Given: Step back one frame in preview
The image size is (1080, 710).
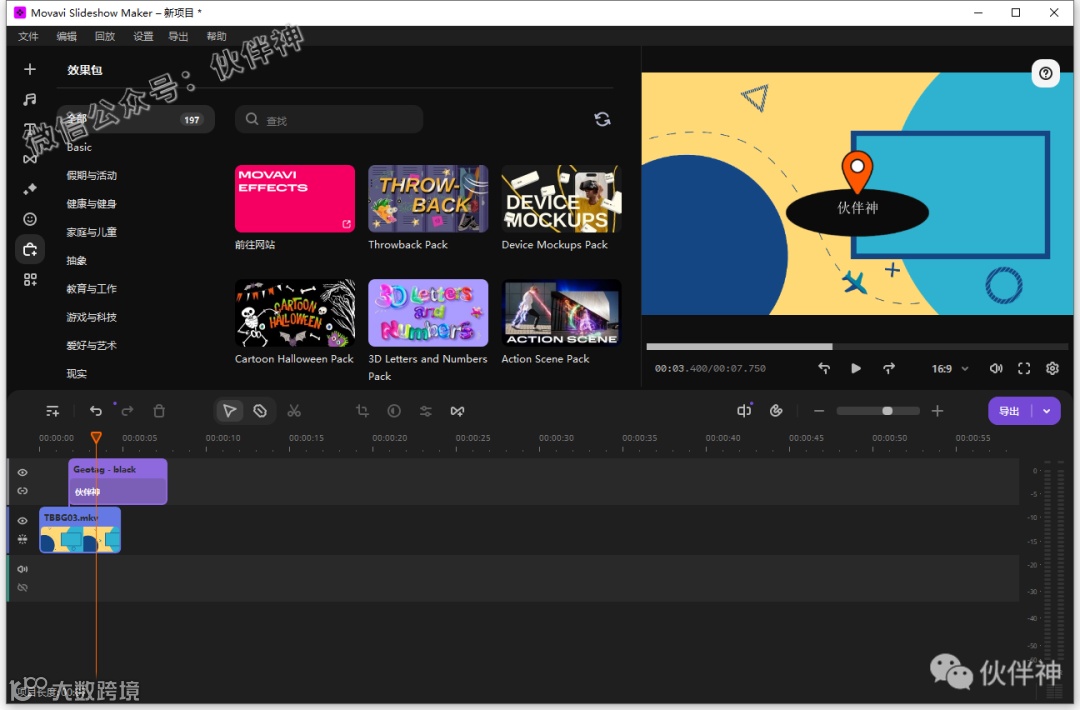Looking at the screenshot, I should tap(824, 368).
